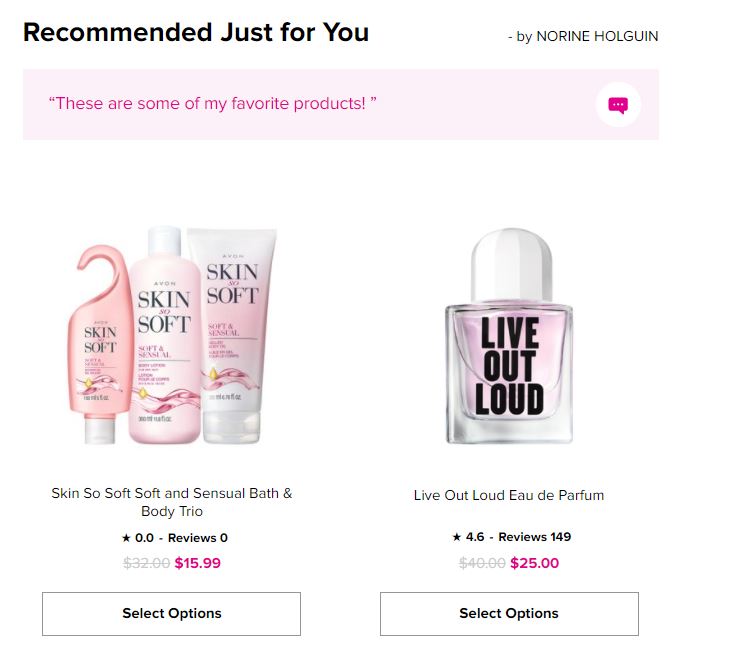Click the Recommended Just for You heading
Image resolution: width=739 pixels, height=672 pixels.
[x=196, y=32]
